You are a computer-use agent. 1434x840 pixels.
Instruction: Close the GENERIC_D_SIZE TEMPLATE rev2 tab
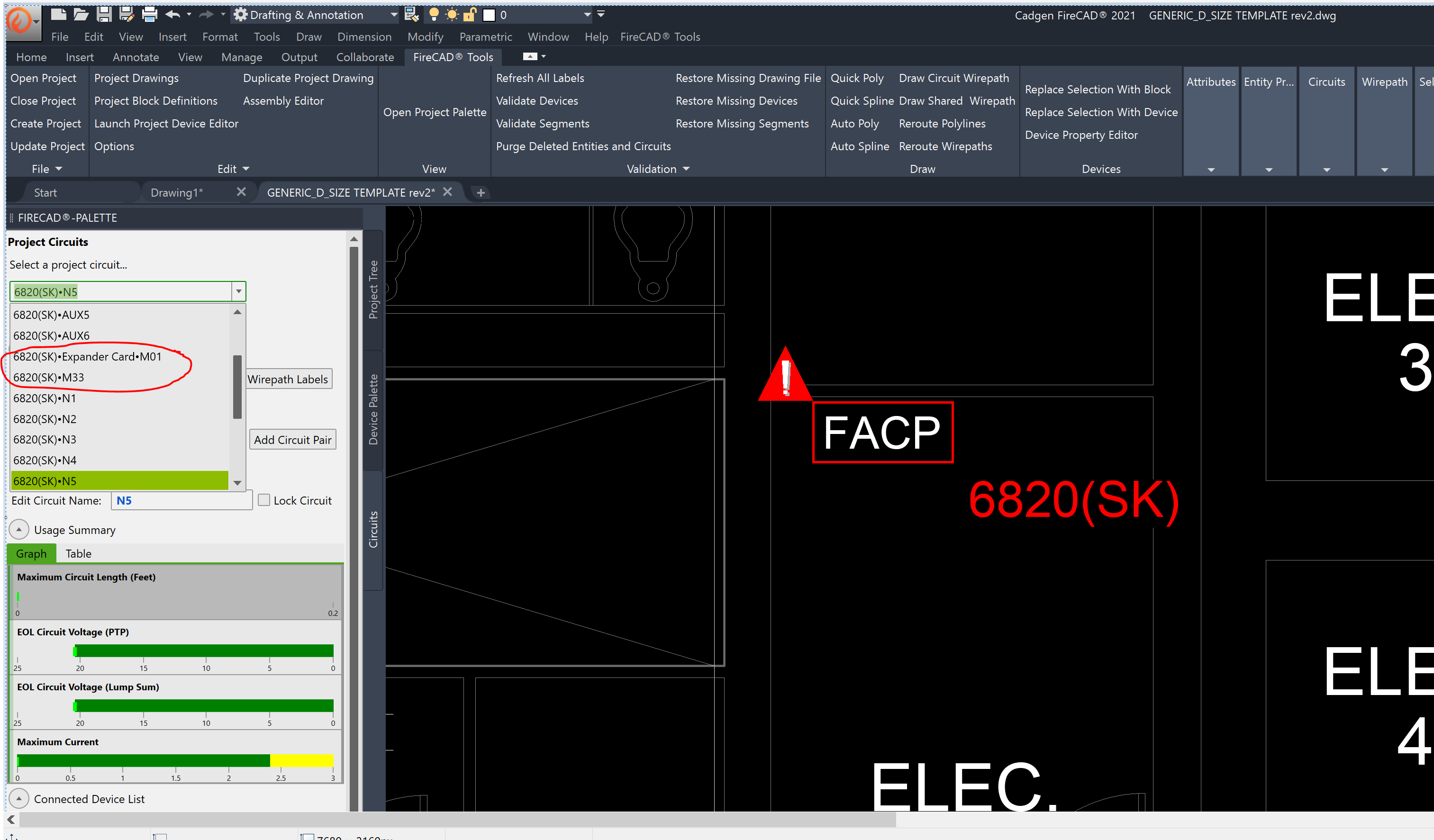(x=447, y=192)
